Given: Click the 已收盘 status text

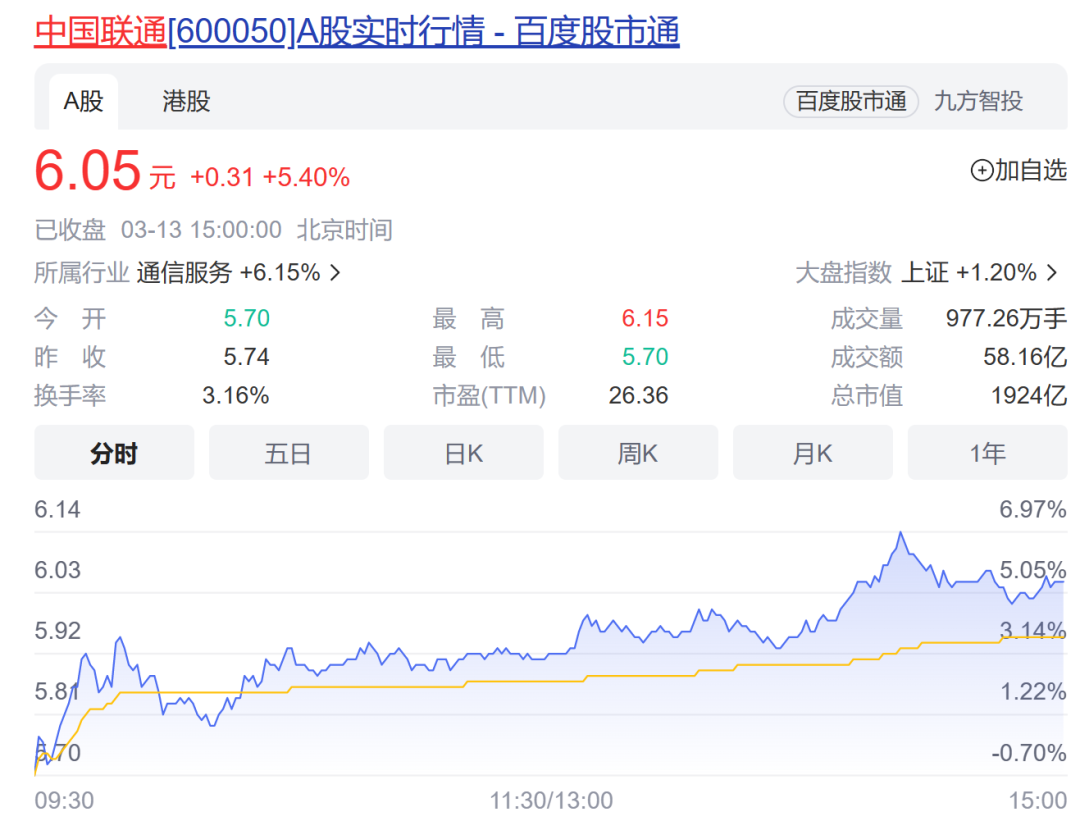Looking at the screenshot, I should (x=70, y=229).
